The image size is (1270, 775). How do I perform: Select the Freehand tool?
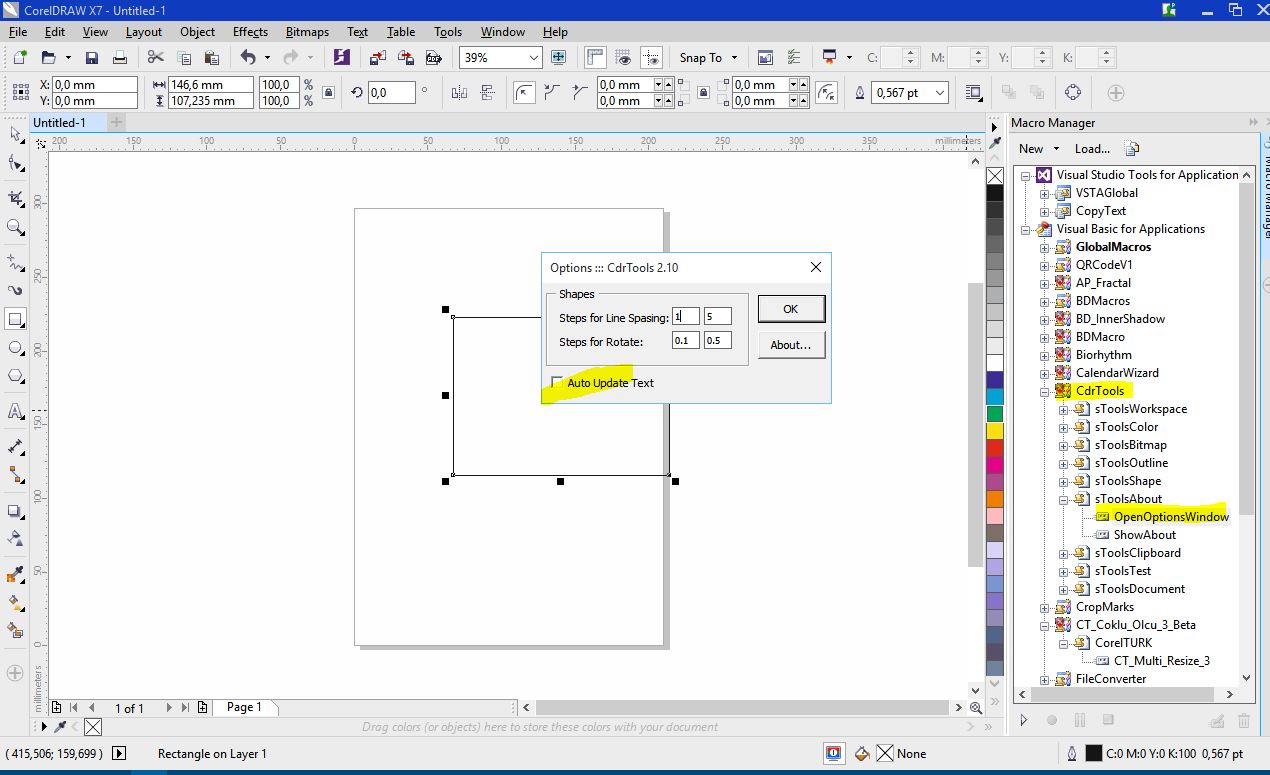15,262
